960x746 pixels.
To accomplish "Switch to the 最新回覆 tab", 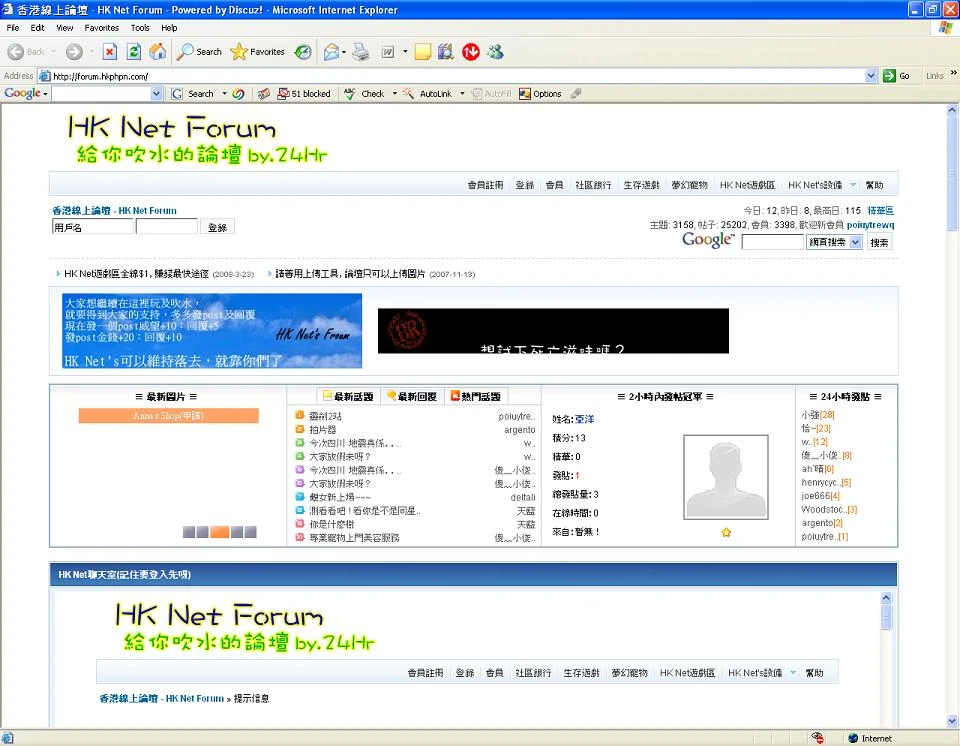I will click(x=415, y=394).
